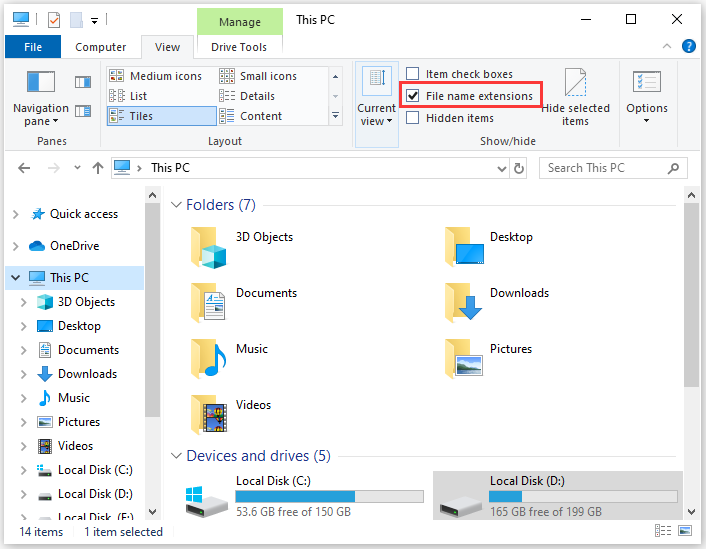Viewport: 706px width, 549px height.
Task: Collapse This PC tree node
Action: pyautogui.click(x=16, y=277)
